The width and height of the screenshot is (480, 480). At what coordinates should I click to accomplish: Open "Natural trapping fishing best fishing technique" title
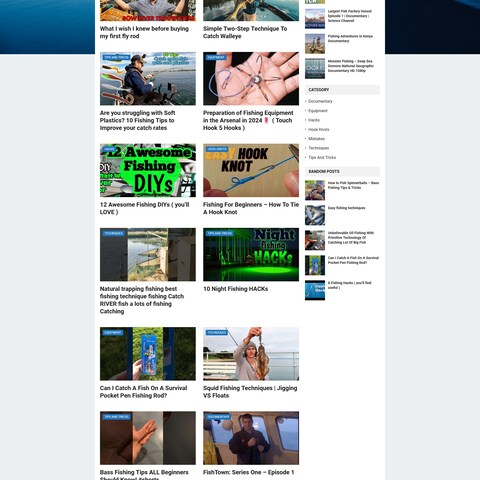(142, 300)
